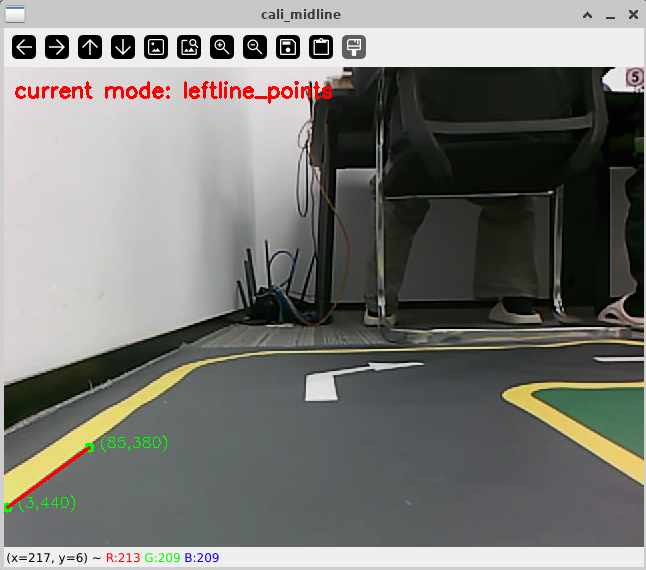
Task: Pan the image right with the right arrow
Action: point(57,47)
